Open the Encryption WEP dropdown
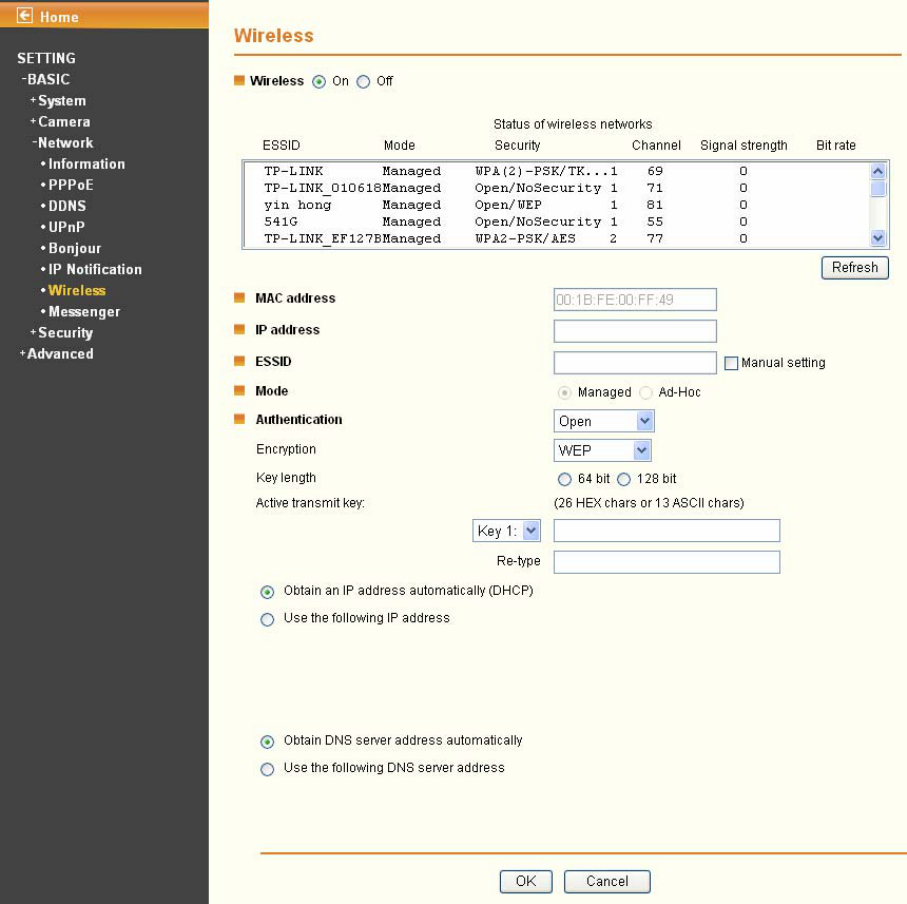 click(602, 451)
